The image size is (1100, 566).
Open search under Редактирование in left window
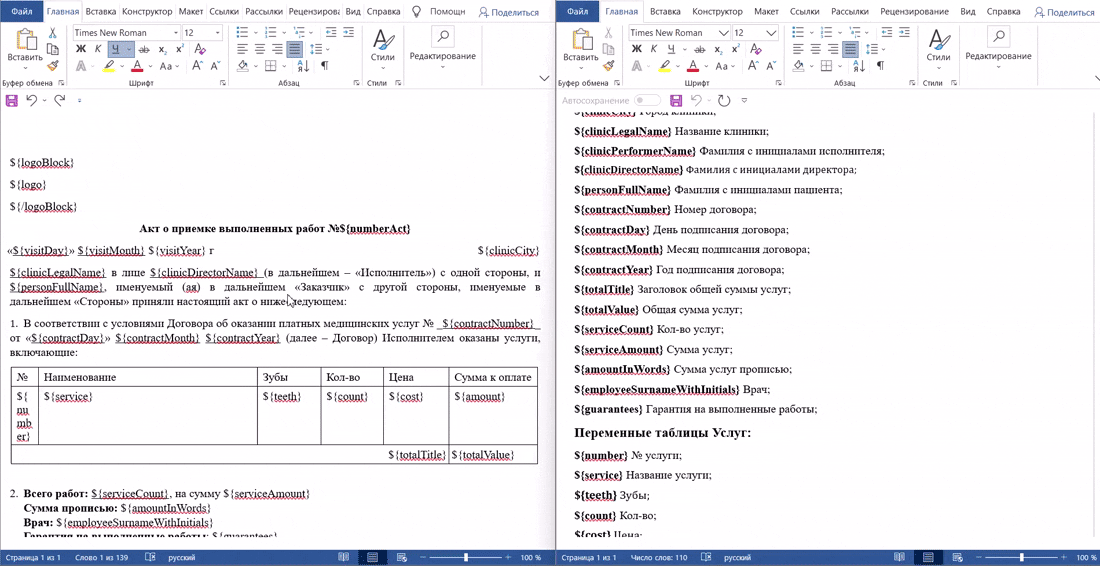[443, 37]
